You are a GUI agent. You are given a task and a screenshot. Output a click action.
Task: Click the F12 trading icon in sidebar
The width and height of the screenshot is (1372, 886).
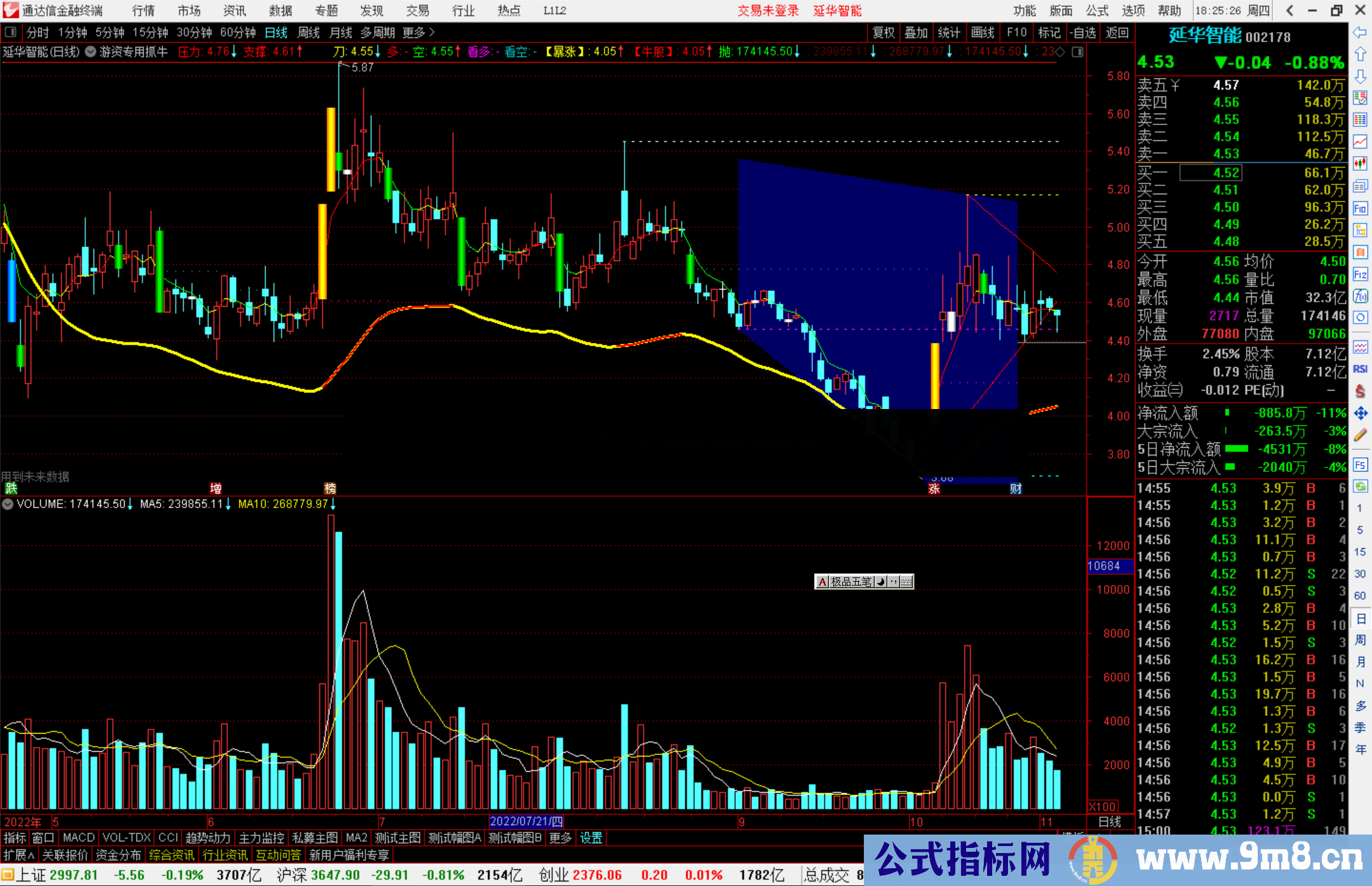tap(1360, 274)
